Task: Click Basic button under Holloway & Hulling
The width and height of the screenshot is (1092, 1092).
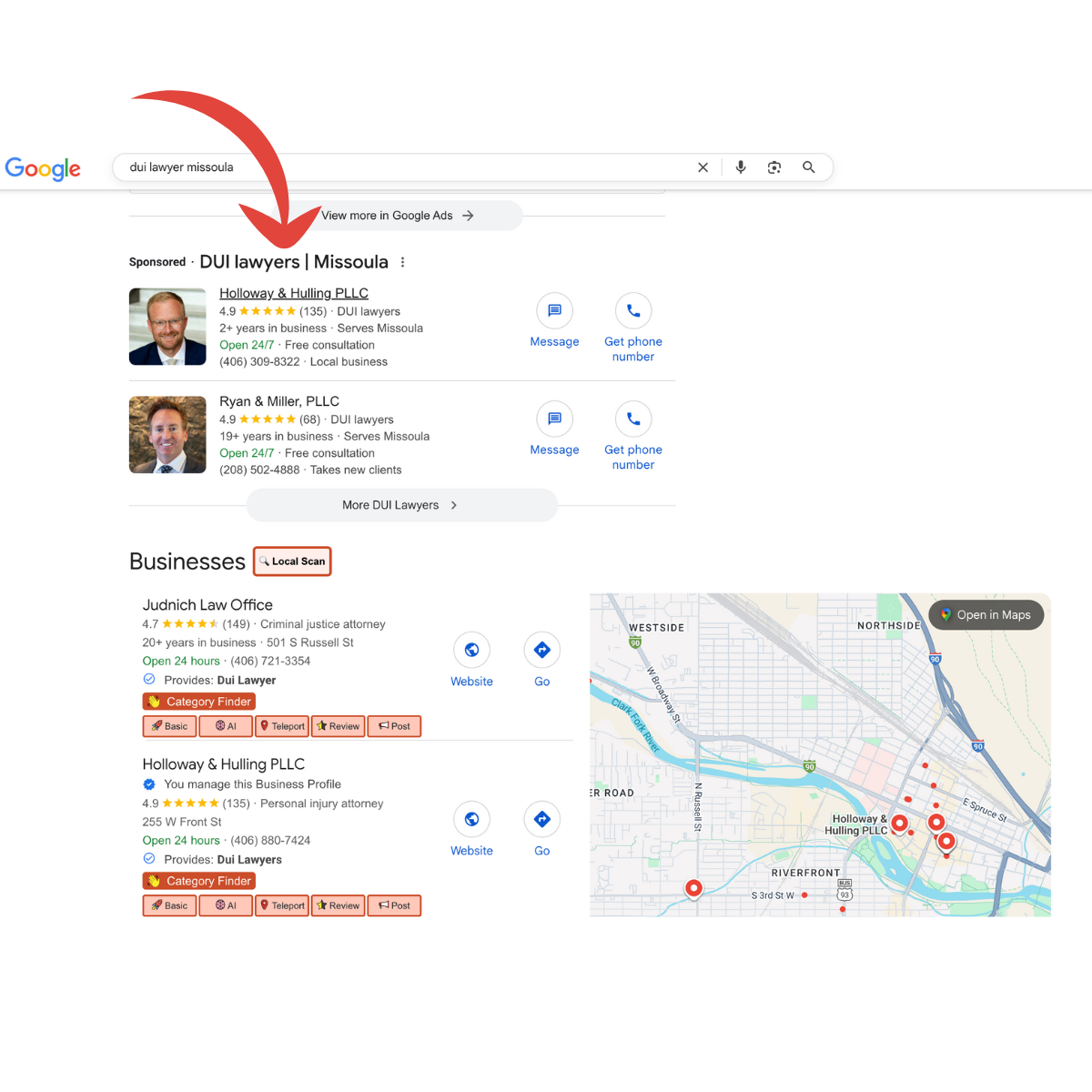Action: pos(169,905)
